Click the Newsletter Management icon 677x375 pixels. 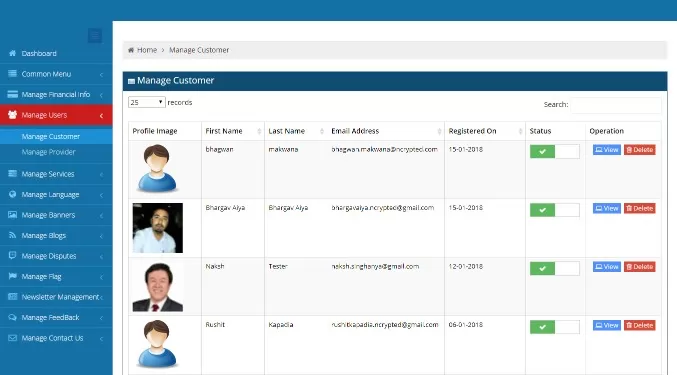coord(13,296)
